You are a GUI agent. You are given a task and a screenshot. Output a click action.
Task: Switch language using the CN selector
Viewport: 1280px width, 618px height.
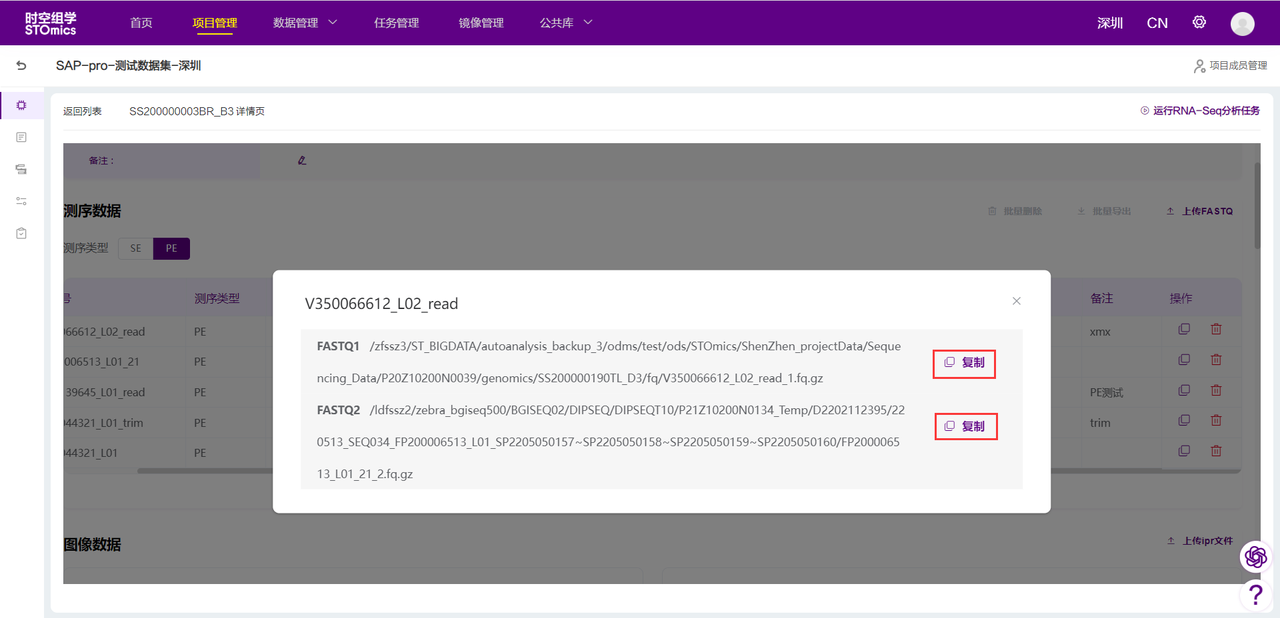point(1157,23)
